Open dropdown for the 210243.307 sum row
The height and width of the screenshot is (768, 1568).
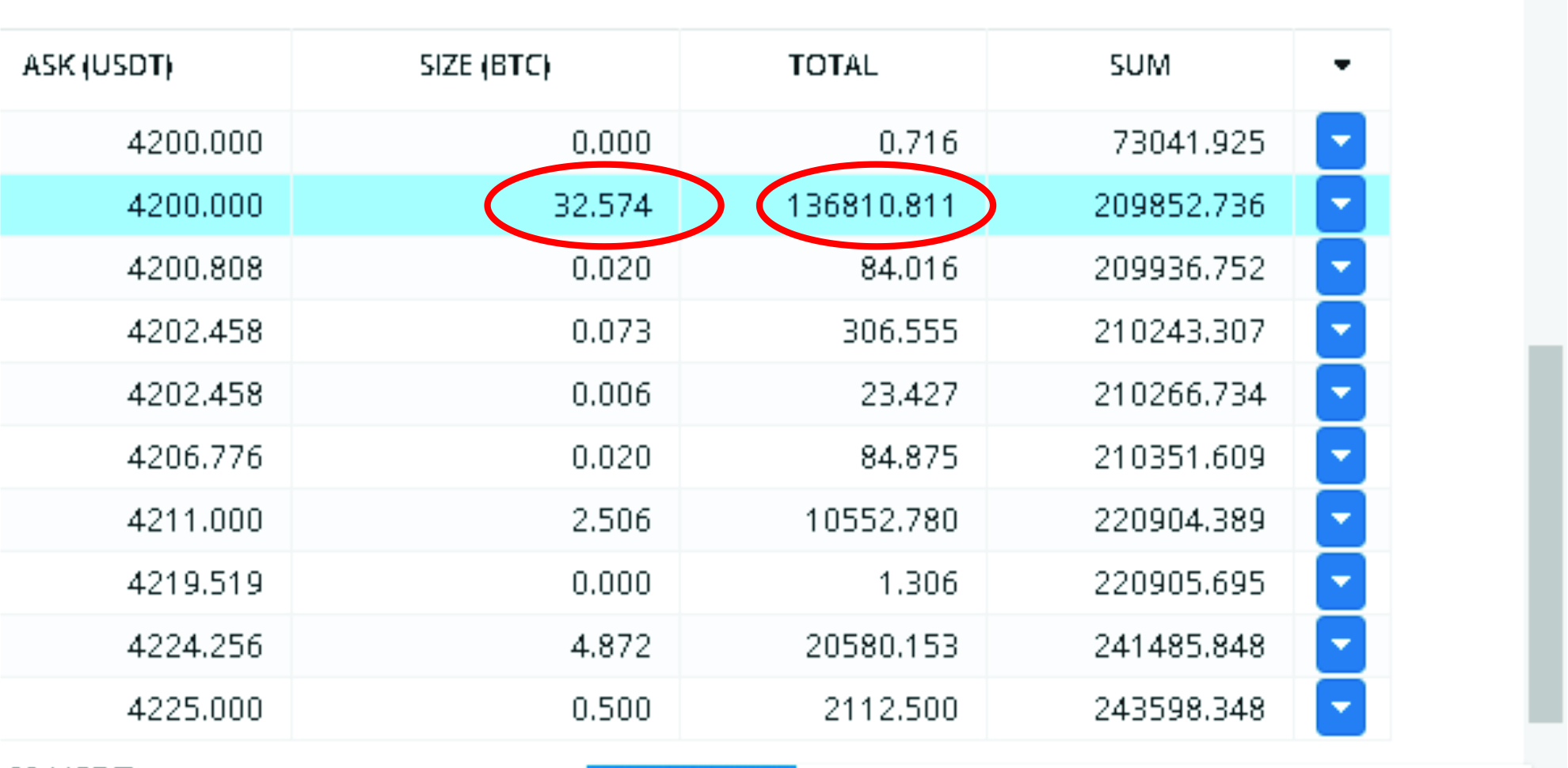1341,329
